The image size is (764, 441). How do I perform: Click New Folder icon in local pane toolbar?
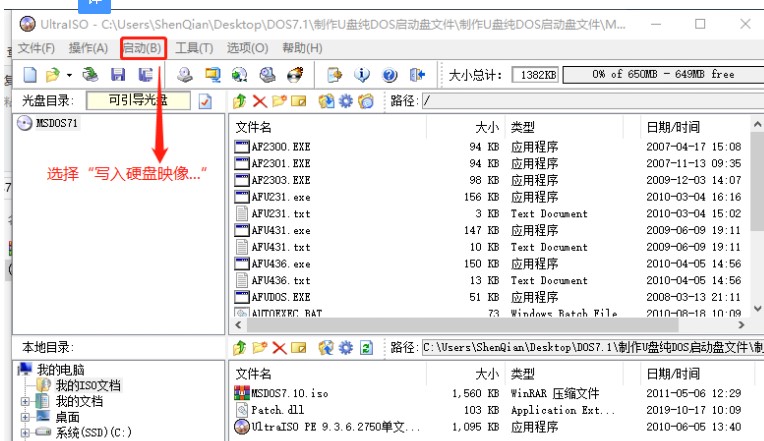(260, 347)
